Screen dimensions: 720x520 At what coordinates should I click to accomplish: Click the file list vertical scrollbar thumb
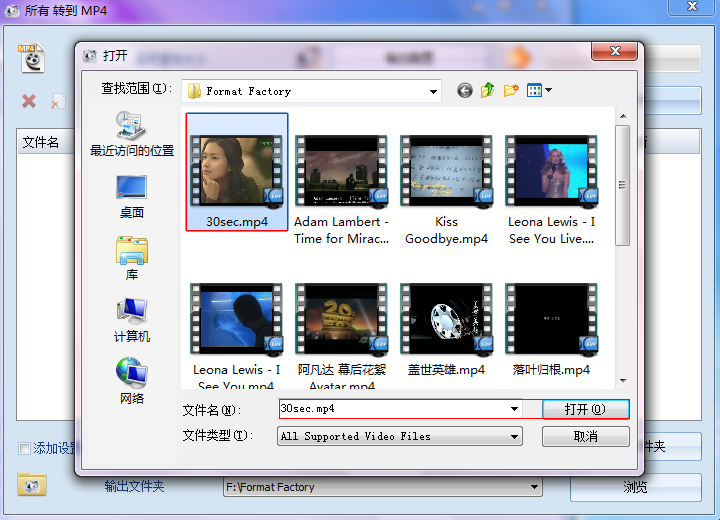(623, 185)
